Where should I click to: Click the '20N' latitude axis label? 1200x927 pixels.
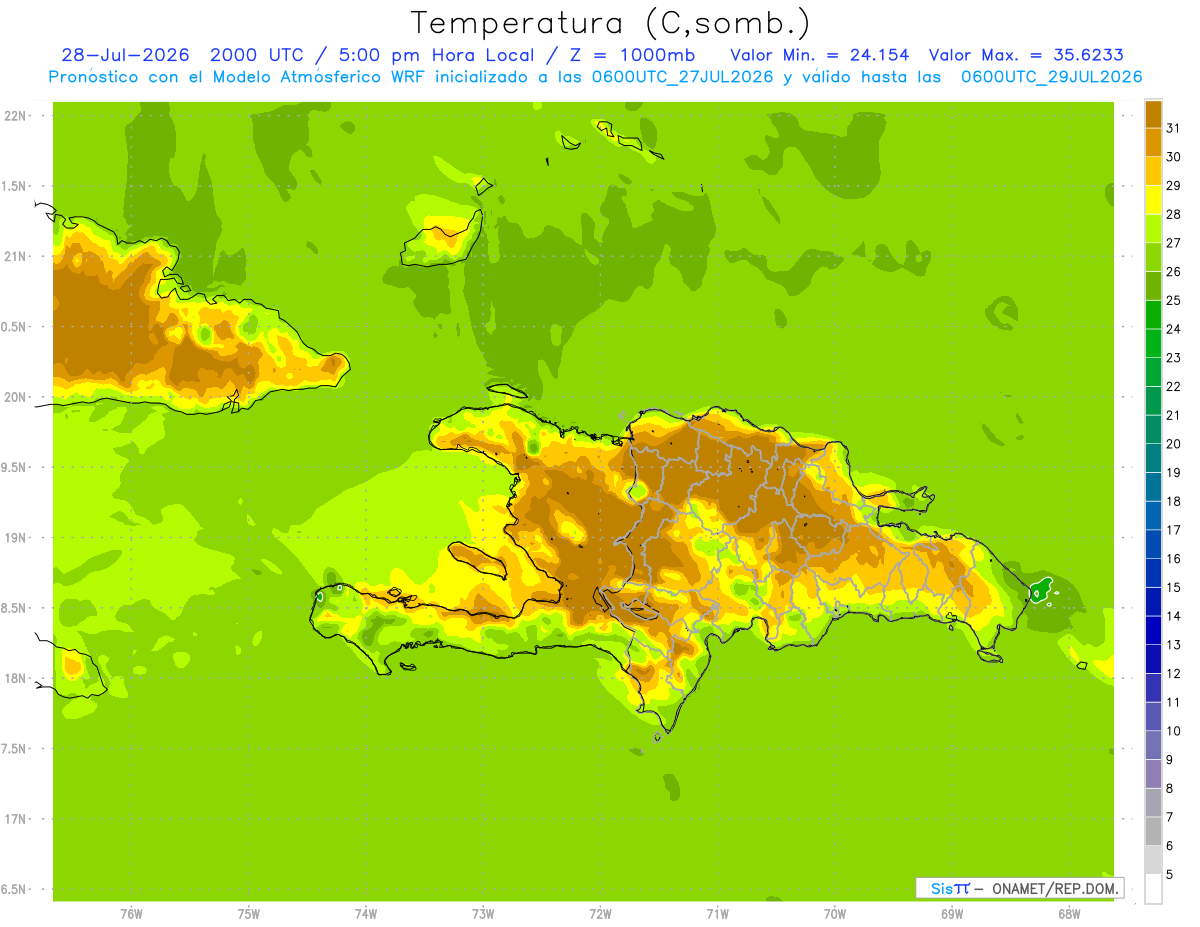[x=15, y=397]
